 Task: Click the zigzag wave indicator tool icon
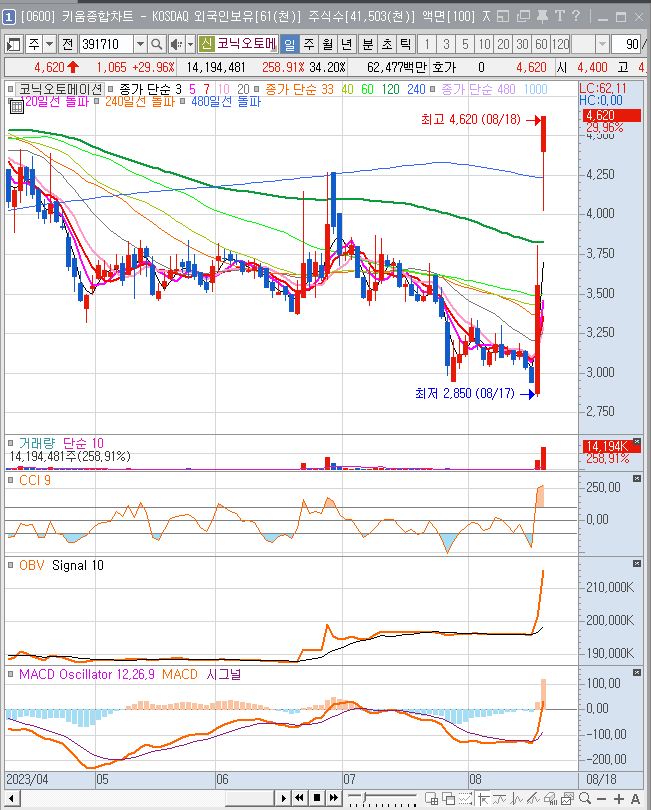(x=516, y=798)
